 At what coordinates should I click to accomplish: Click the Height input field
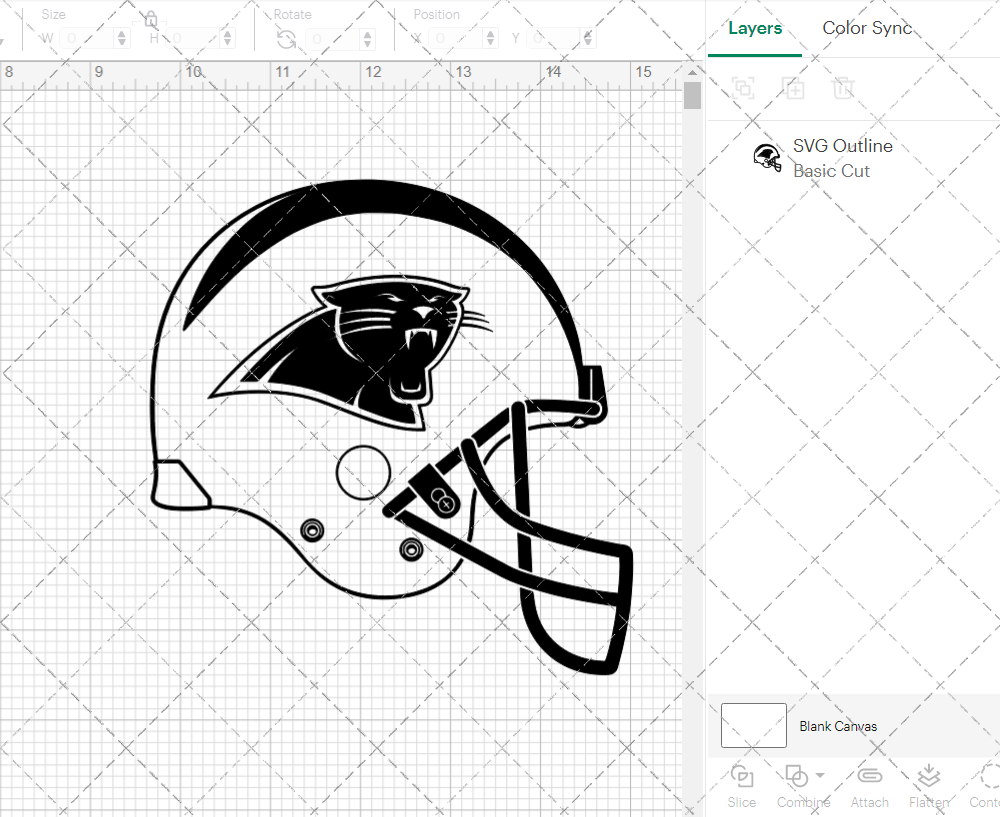194,38
